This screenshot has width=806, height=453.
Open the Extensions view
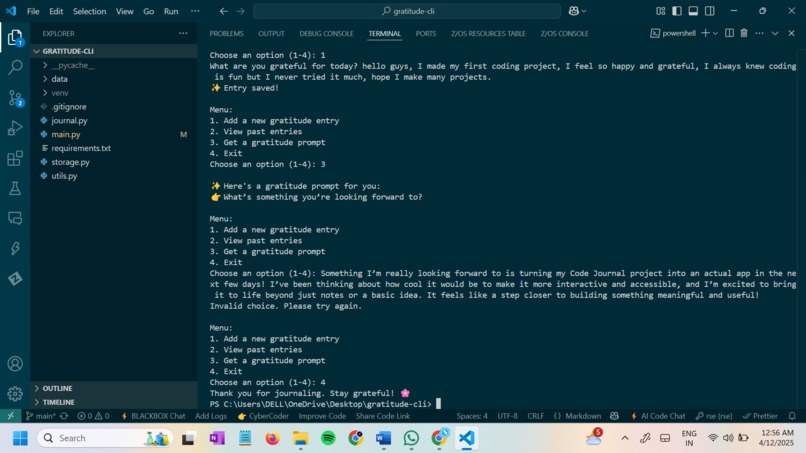(15, 158)
